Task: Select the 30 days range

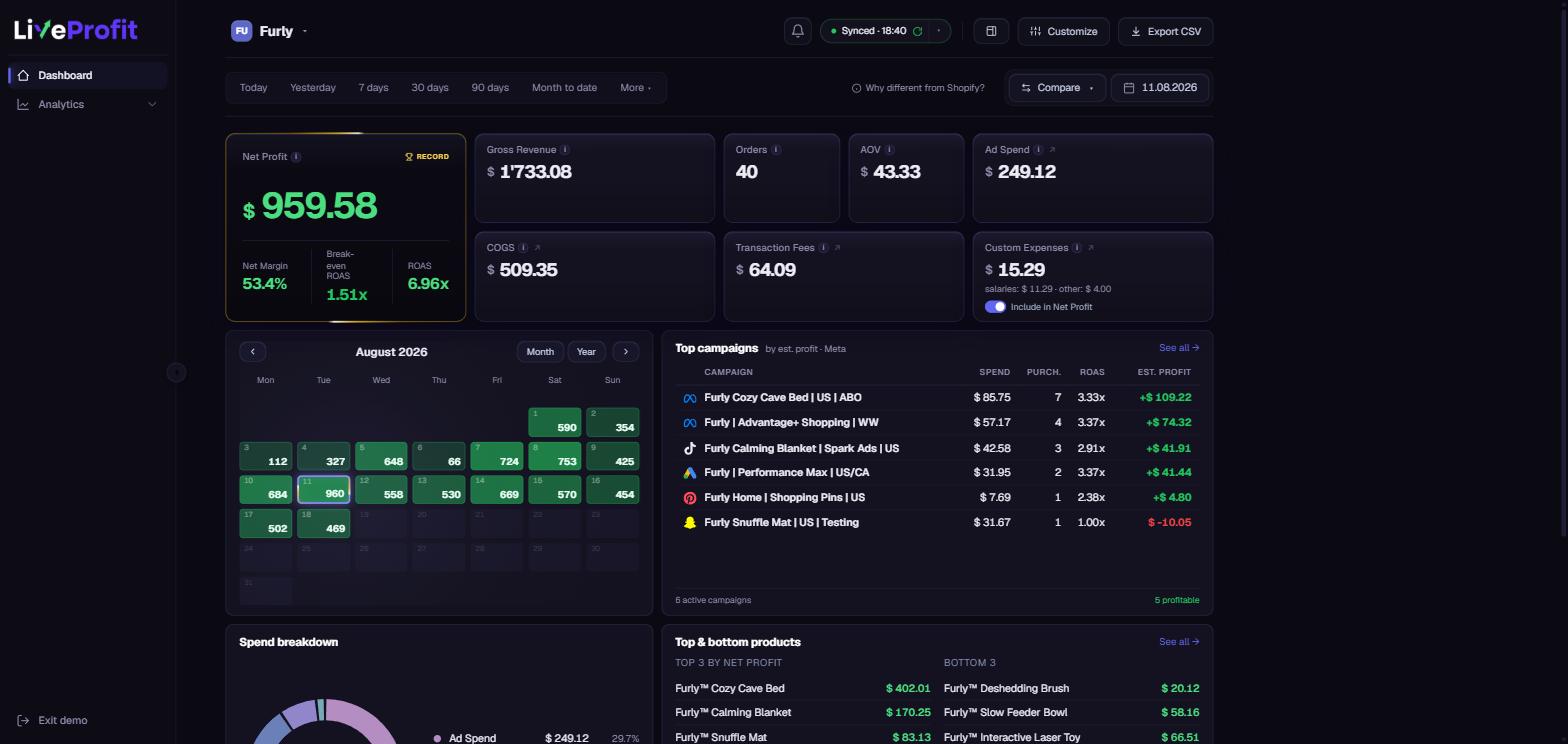Action: coord(430,88)
